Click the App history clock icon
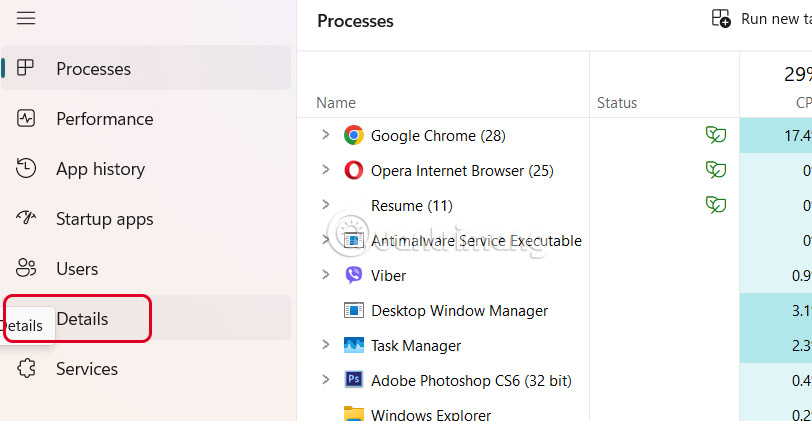812x421 pixels. [x=27, y=169]
